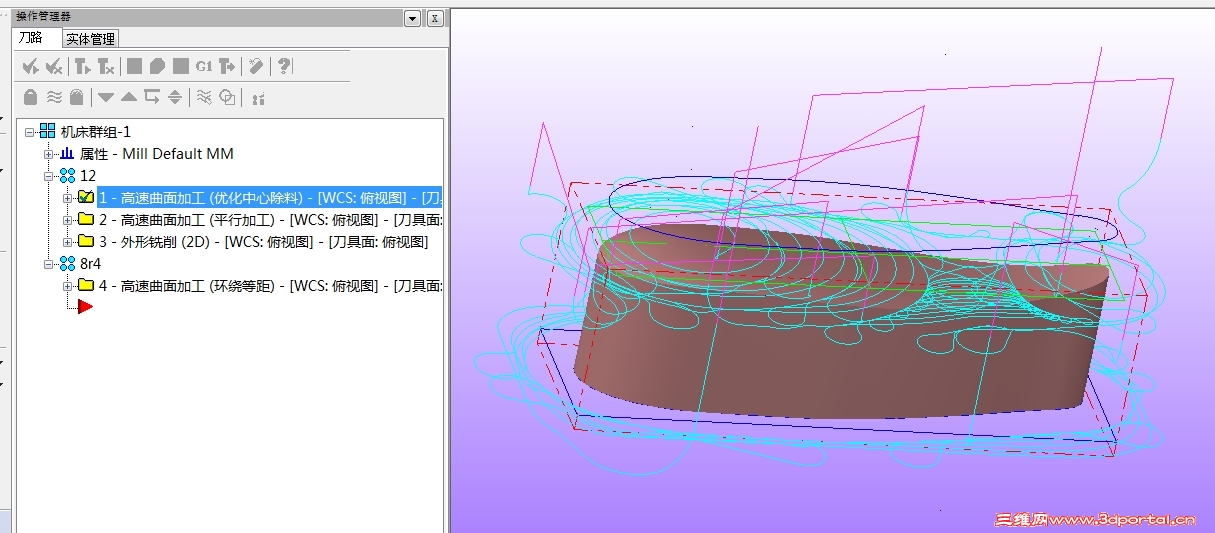Collapse the 机床群组-1 tree node

[30, 131]
